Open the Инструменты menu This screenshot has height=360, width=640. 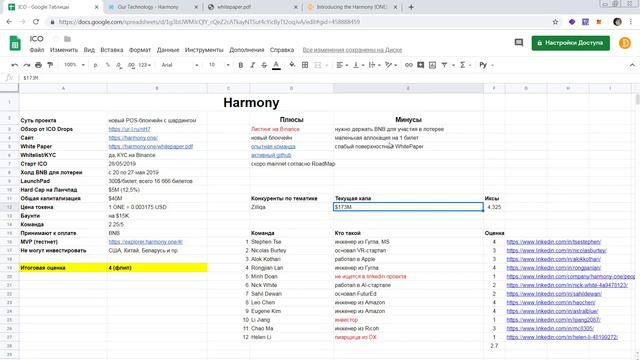(x=204, y=50)
